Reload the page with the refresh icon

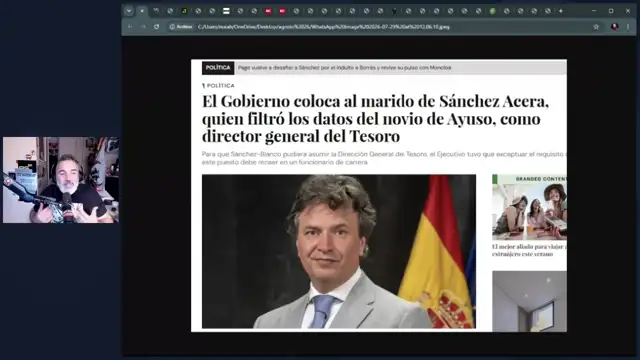(157, 27)
